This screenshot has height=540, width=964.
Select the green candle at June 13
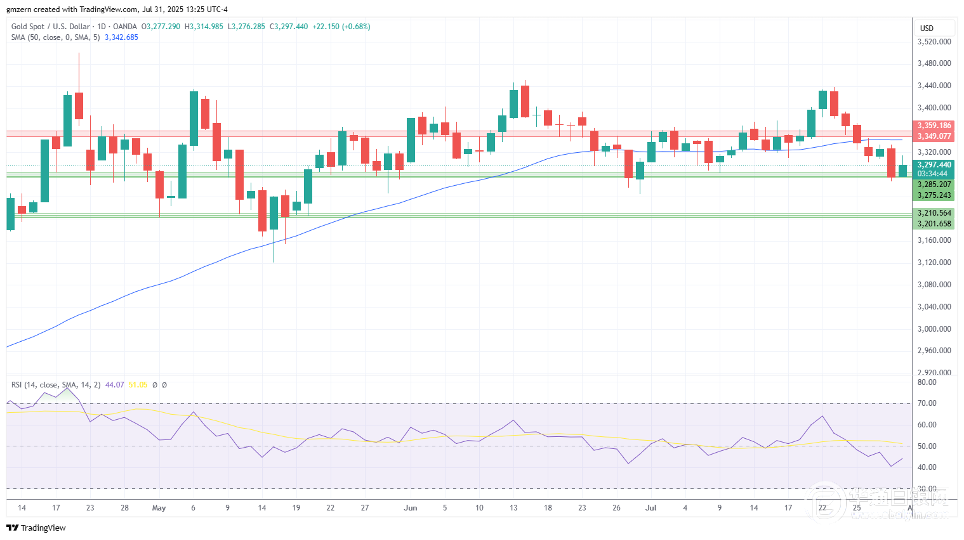513,102
